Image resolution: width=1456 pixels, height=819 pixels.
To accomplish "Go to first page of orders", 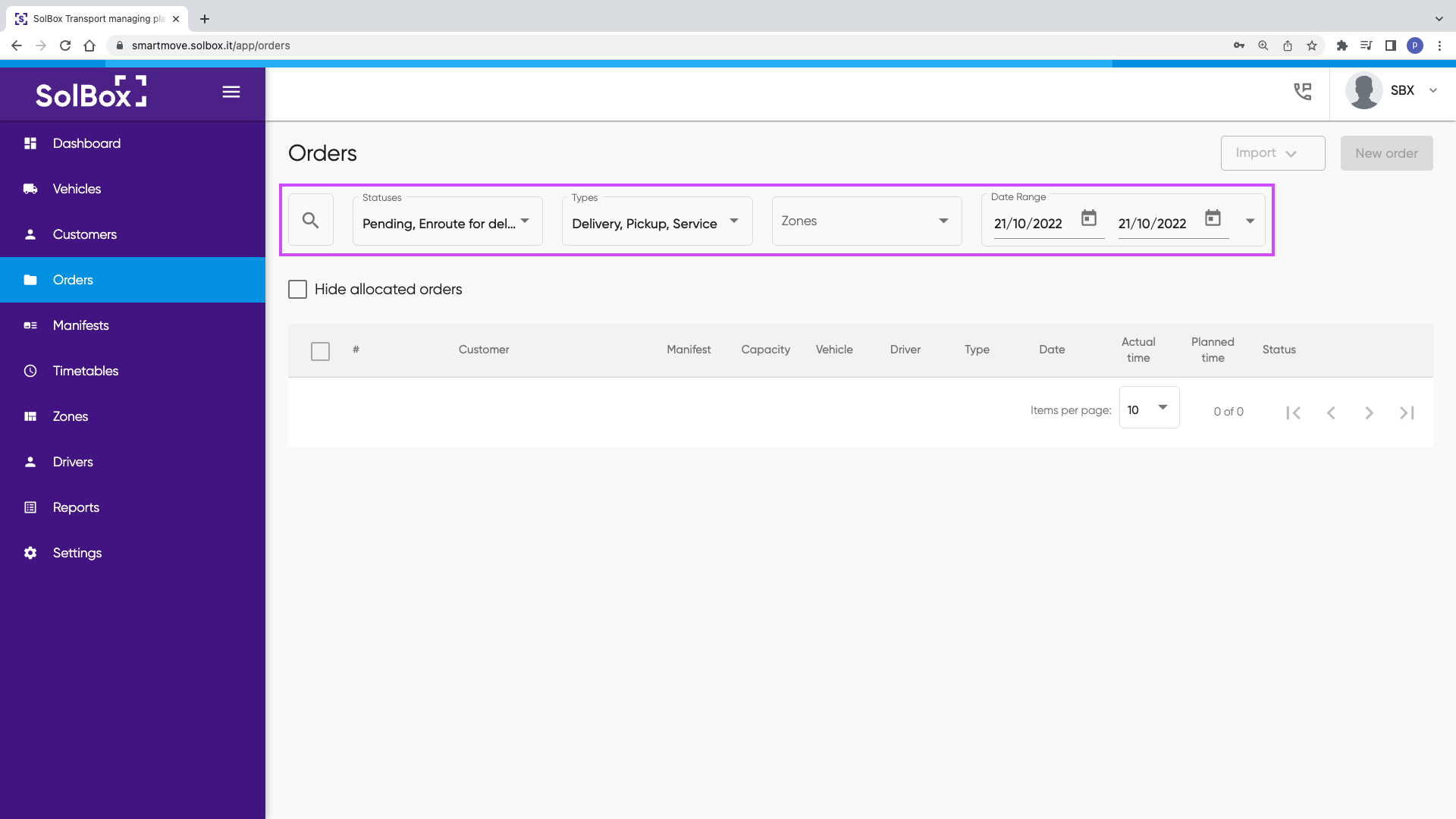I will (x=1294, y=413).
